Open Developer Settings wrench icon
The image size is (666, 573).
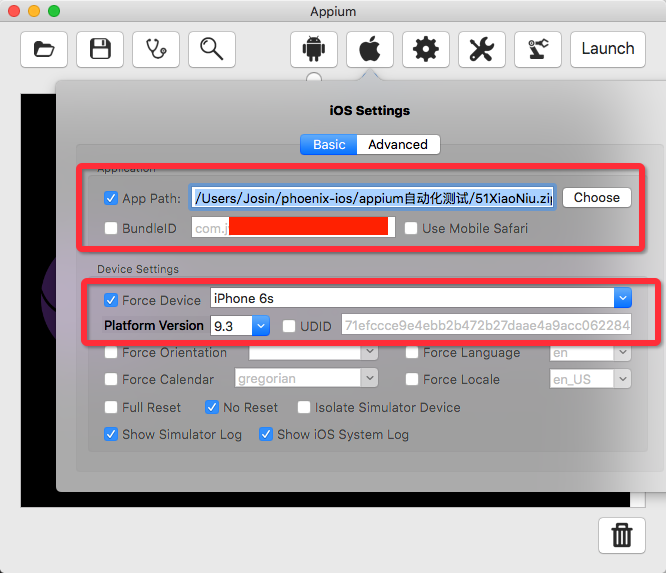click(x=482, y=49)
